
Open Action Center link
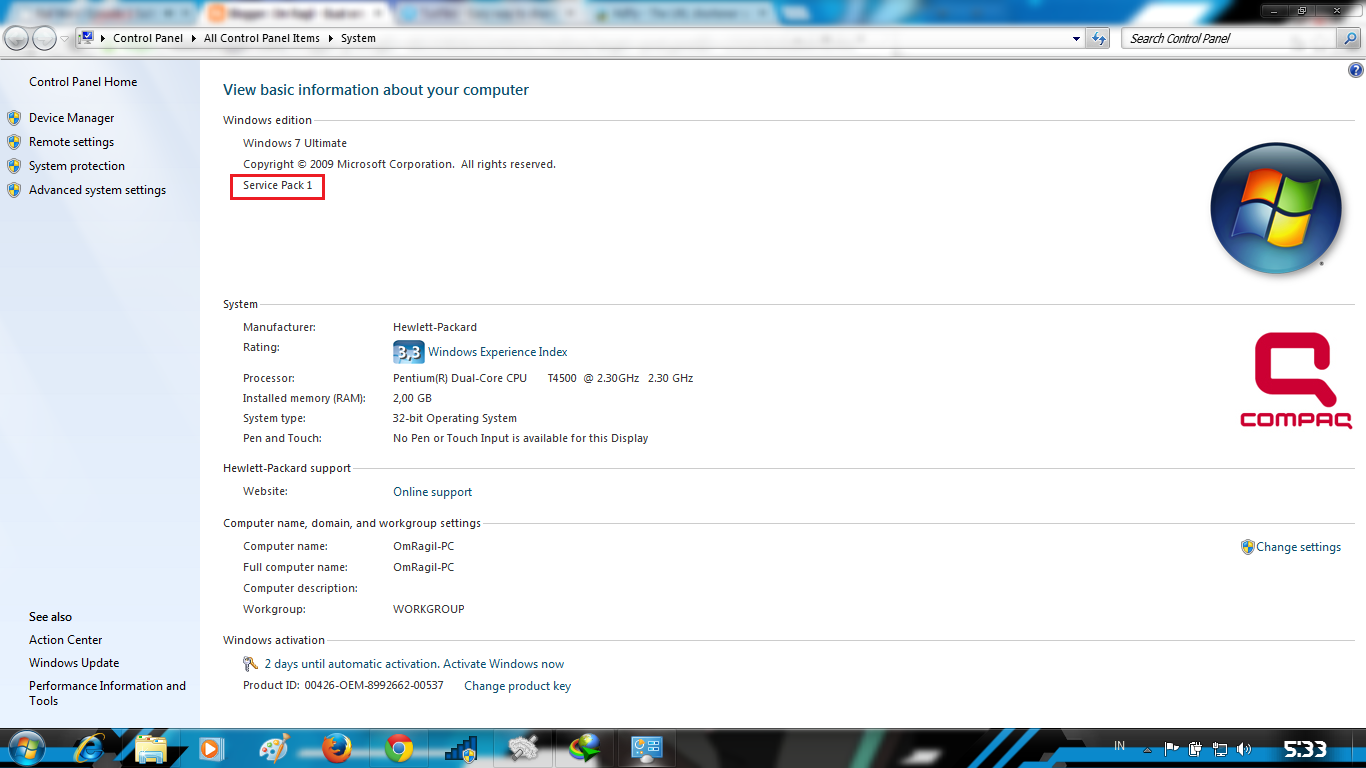pos(65,640)
